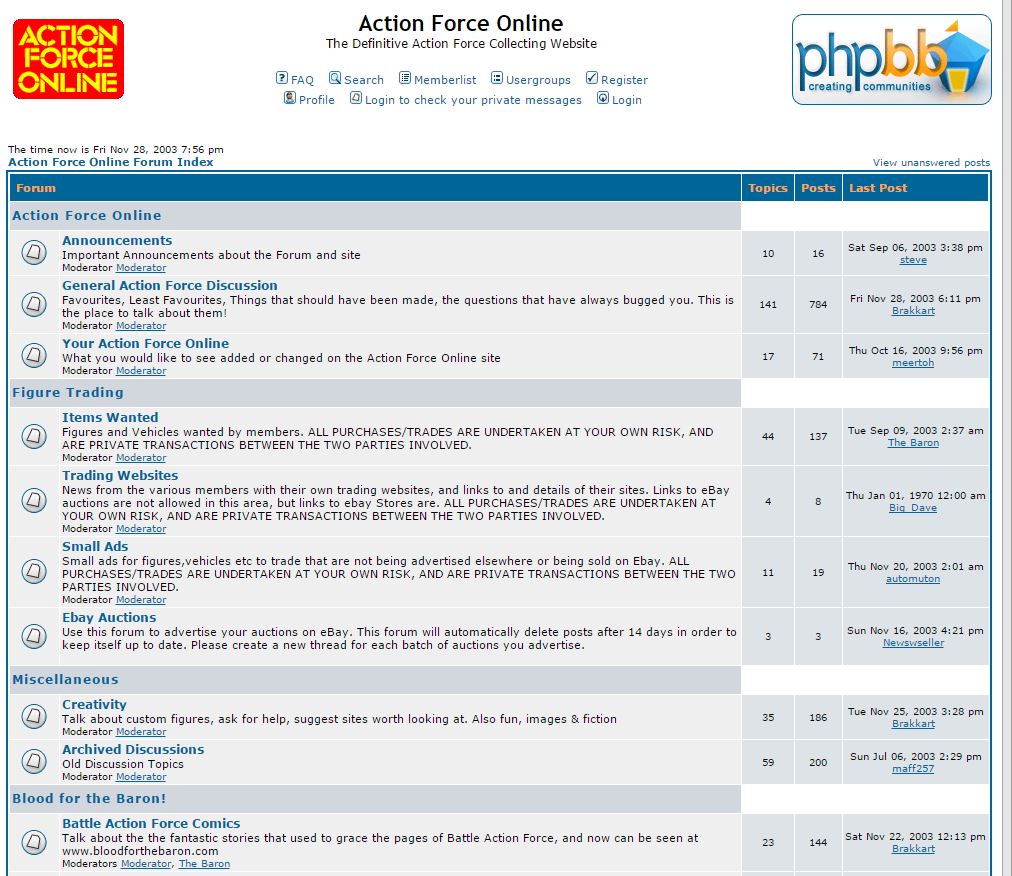Open Your Action Force Online forum
1012x876 pixels.
145,343
